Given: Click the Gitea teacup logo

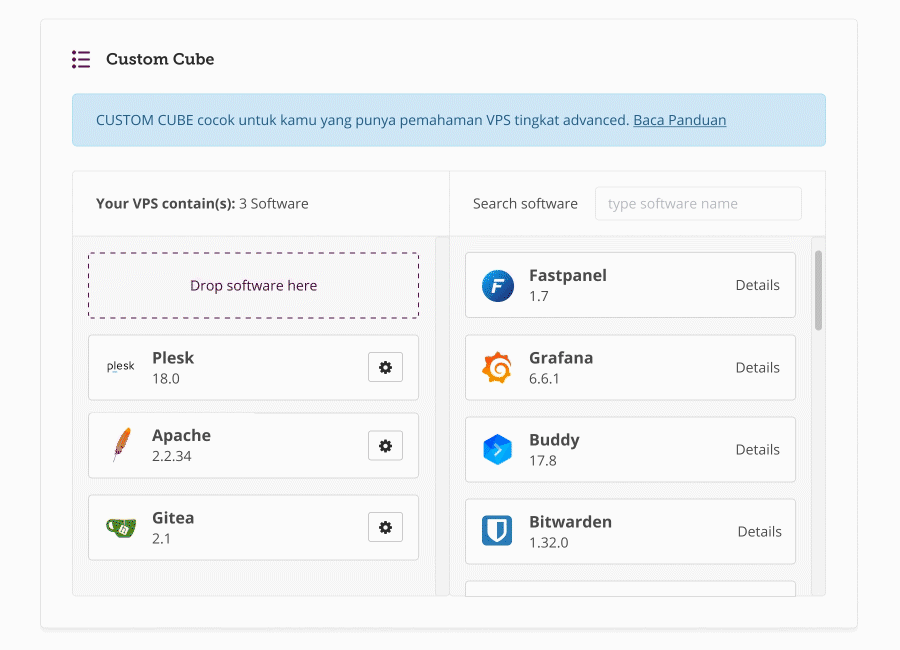Looking at the screenshot, I should coord(121,527).
